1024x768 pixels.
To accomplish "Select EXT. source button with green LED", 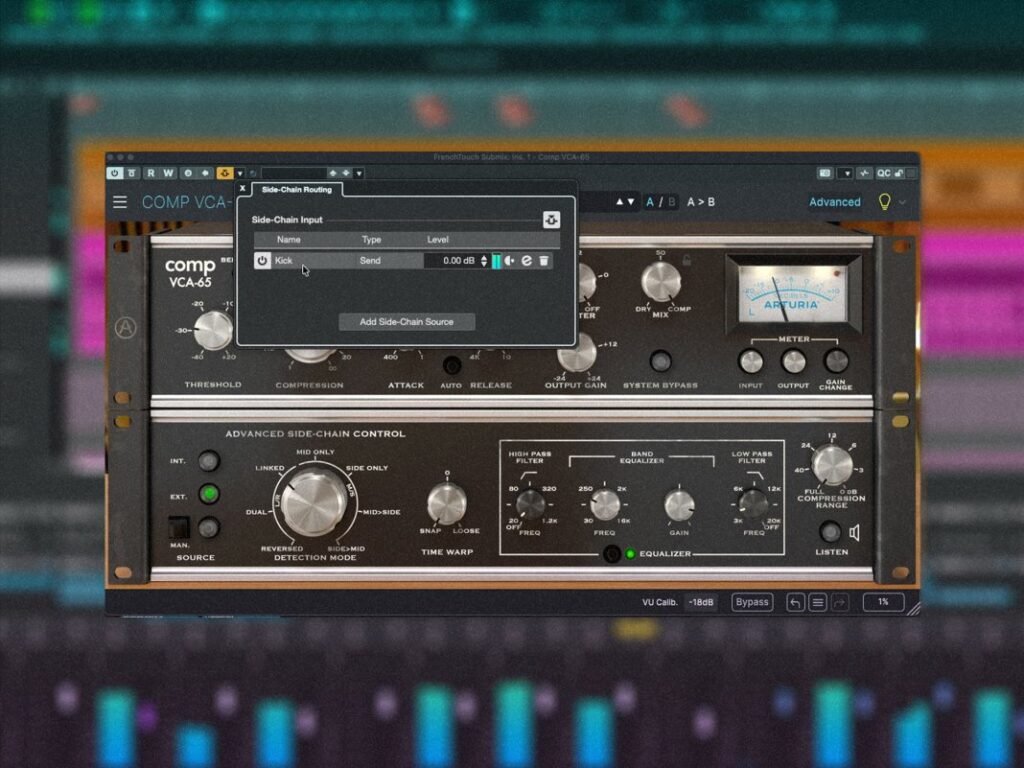I will (x=209, y=494).
